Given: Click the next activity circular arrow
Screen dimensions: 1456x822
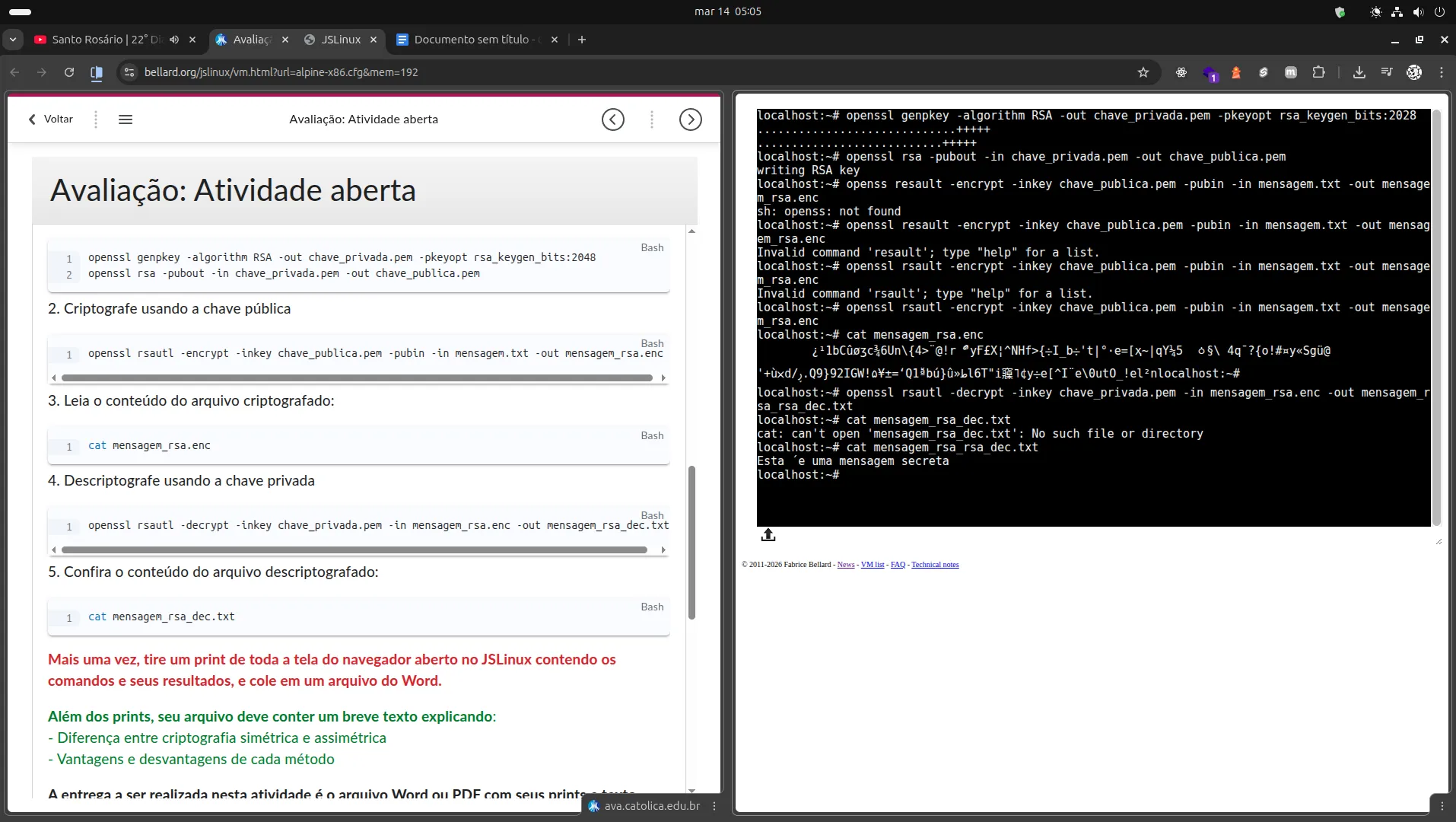Looking at the screenshot, I should pos(690,119).
